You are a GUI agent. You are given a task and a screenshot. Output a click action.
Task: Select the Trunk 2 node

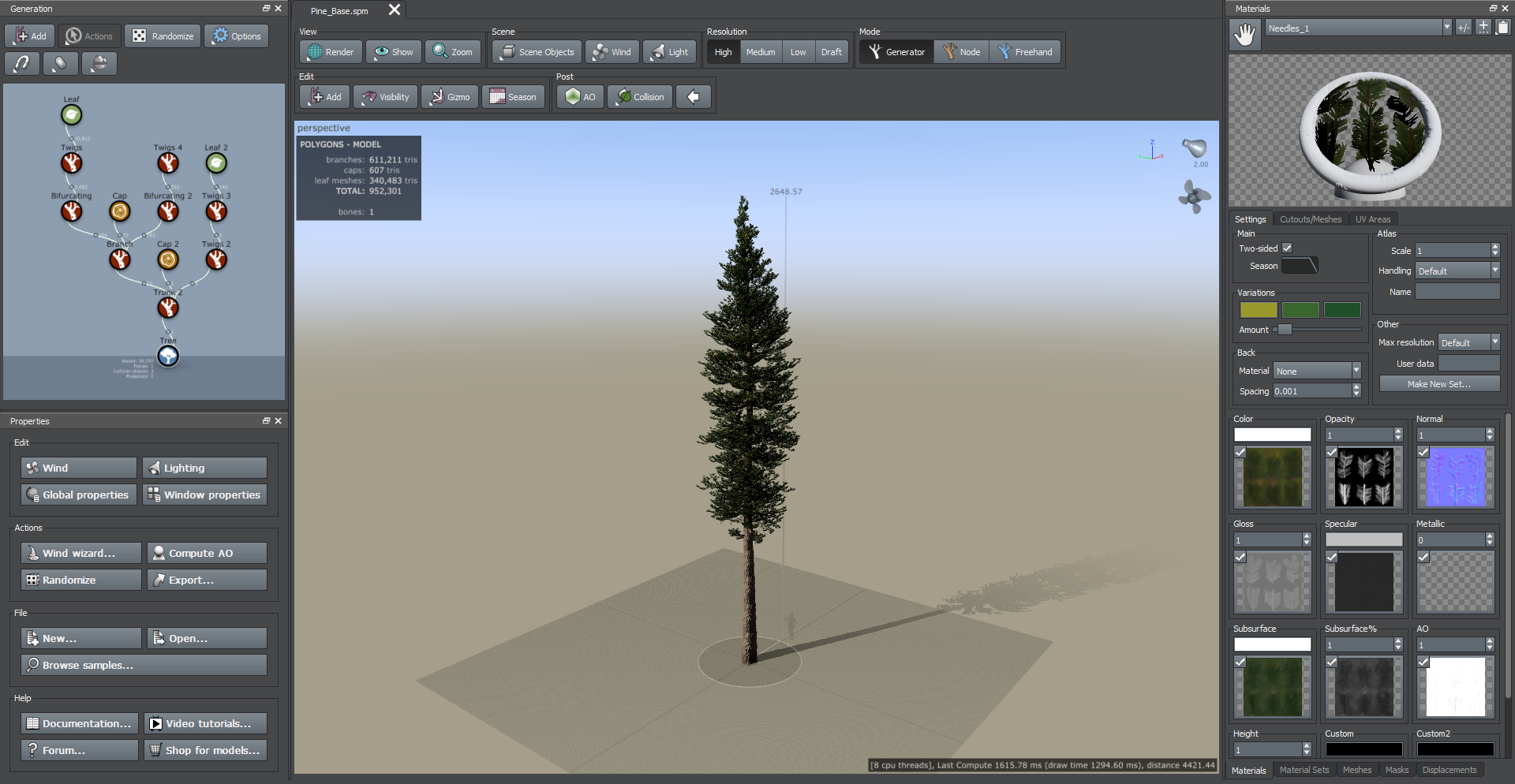click(x=168, y=308)
